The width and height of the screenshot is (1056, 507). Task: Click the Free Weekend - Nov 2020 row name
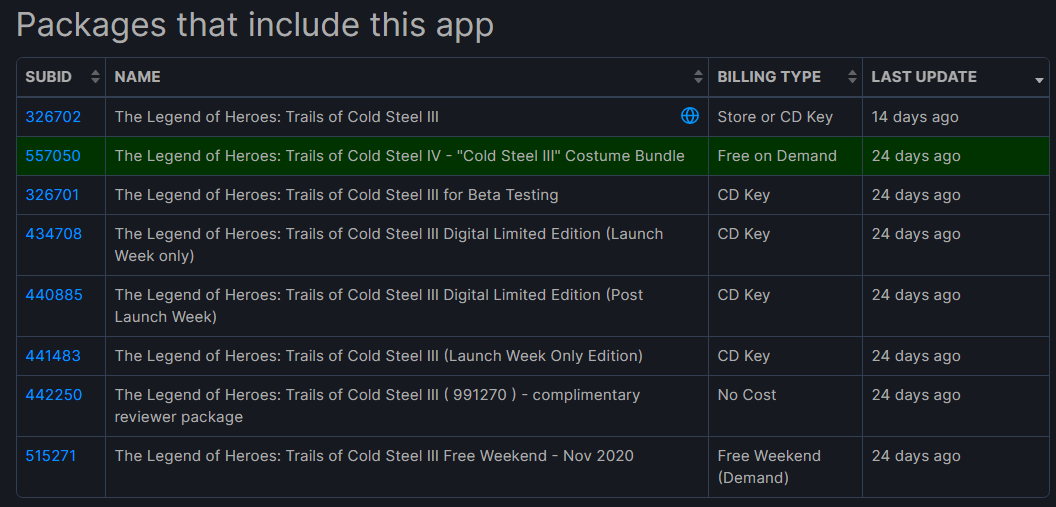tap(374, 456)
